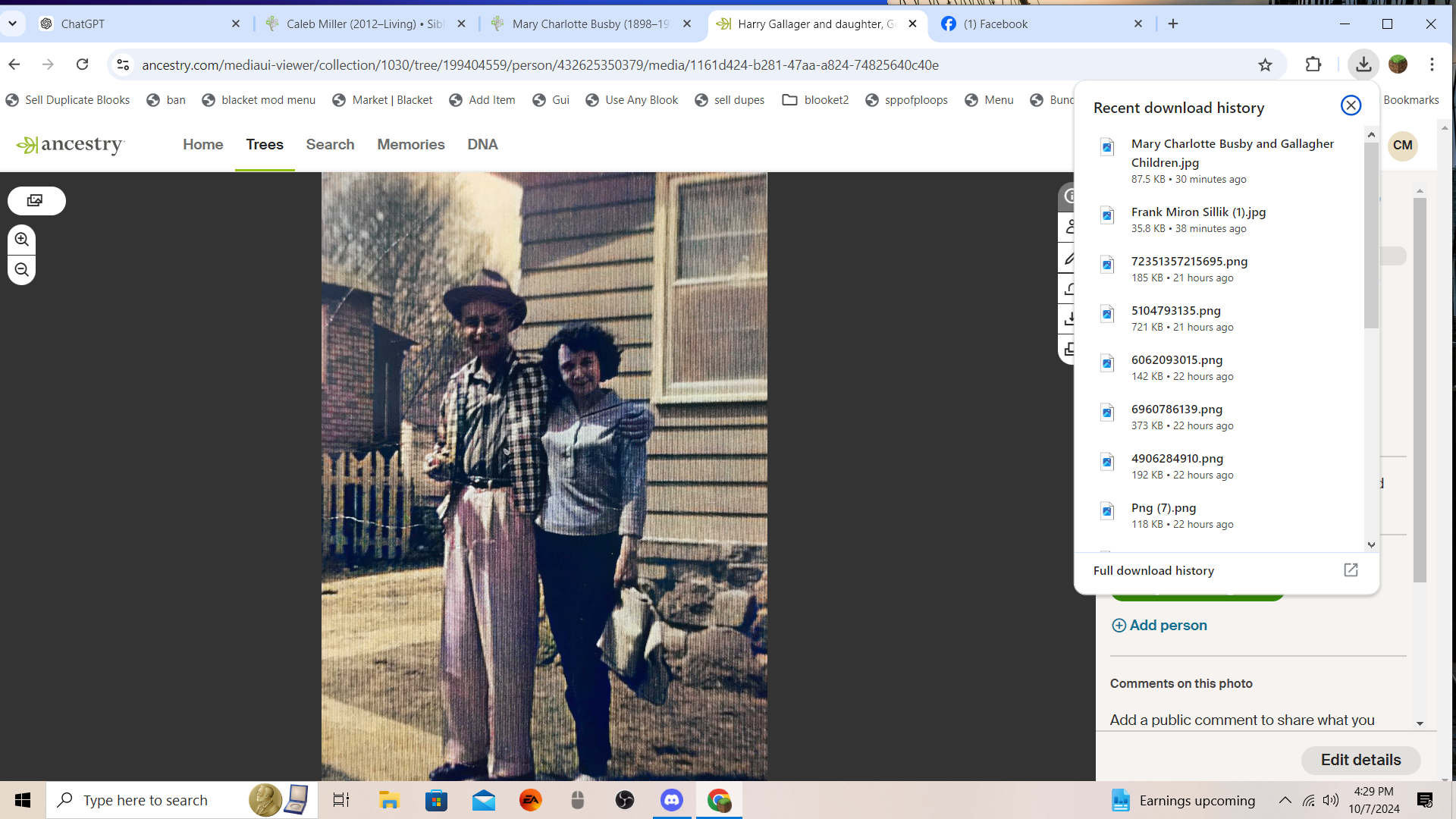Expand hidden system tray icons chevron
This screenshot has height=819, width=1456.
[1285, 800]
